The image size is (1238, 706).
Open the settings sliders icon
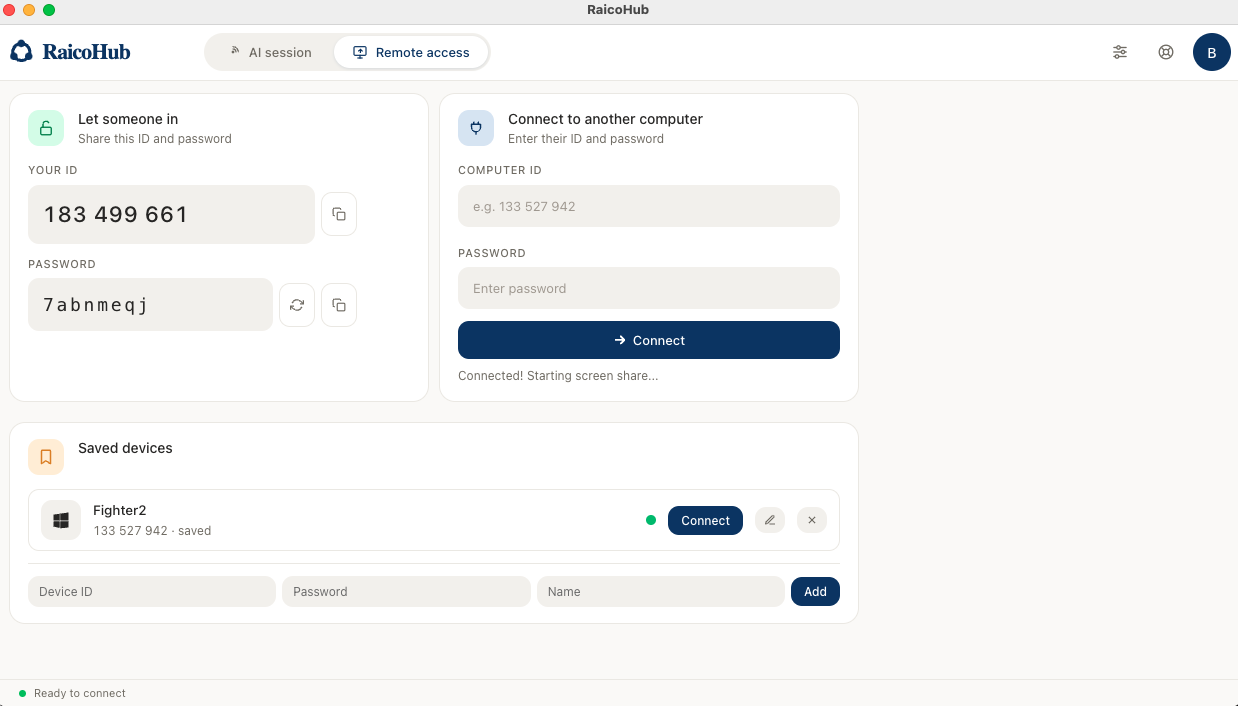[1120, 52]
